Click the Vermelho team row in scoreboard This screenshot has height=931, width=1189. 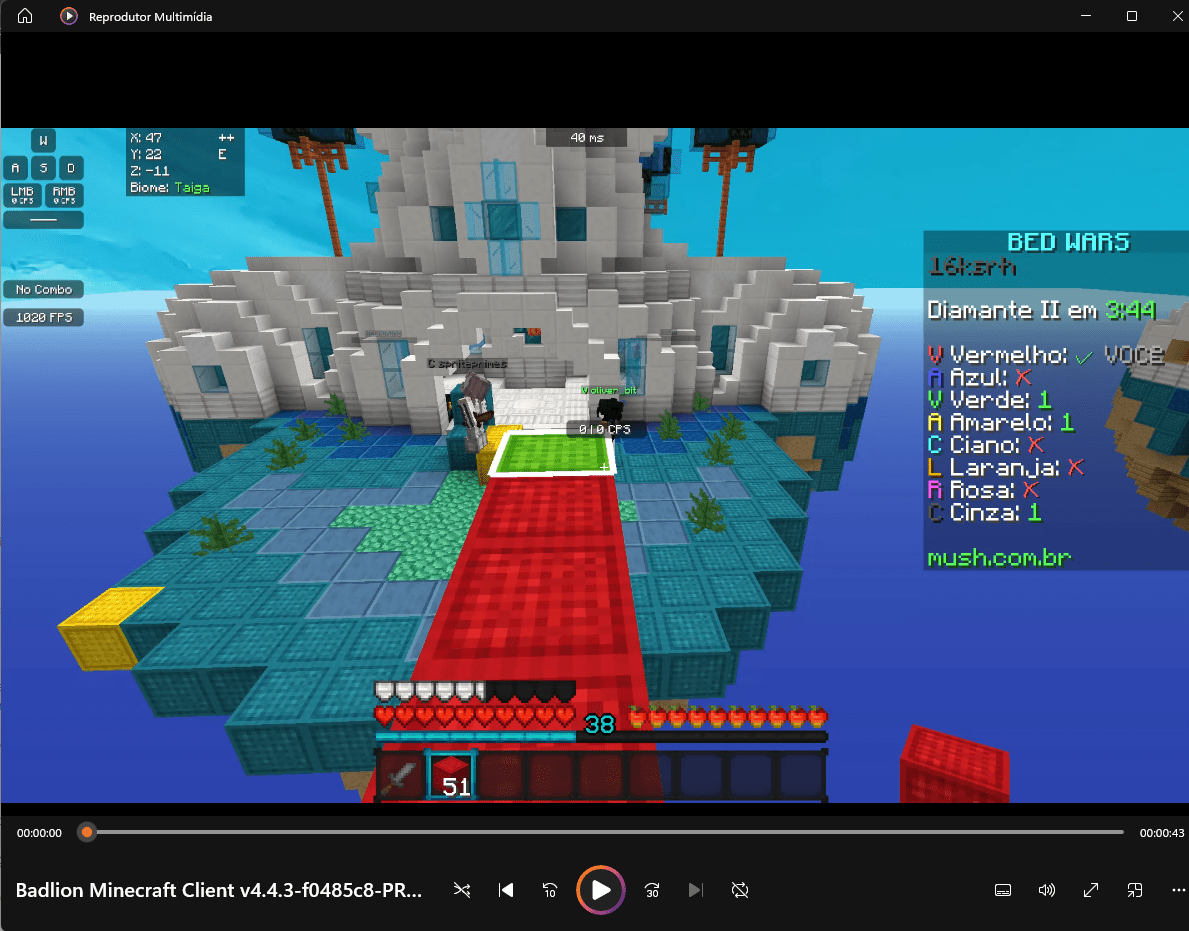(x=1046, y=355)
